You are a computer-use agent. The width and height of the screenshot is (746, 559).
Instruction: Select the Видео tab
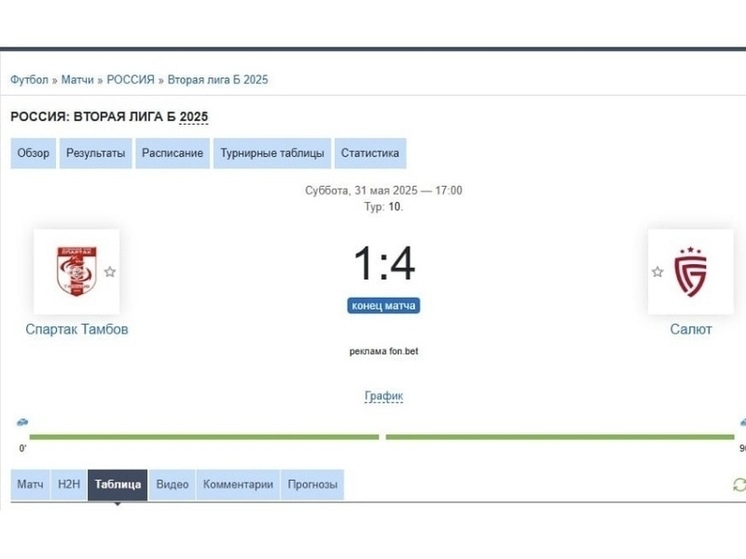[x=172, y=484]
